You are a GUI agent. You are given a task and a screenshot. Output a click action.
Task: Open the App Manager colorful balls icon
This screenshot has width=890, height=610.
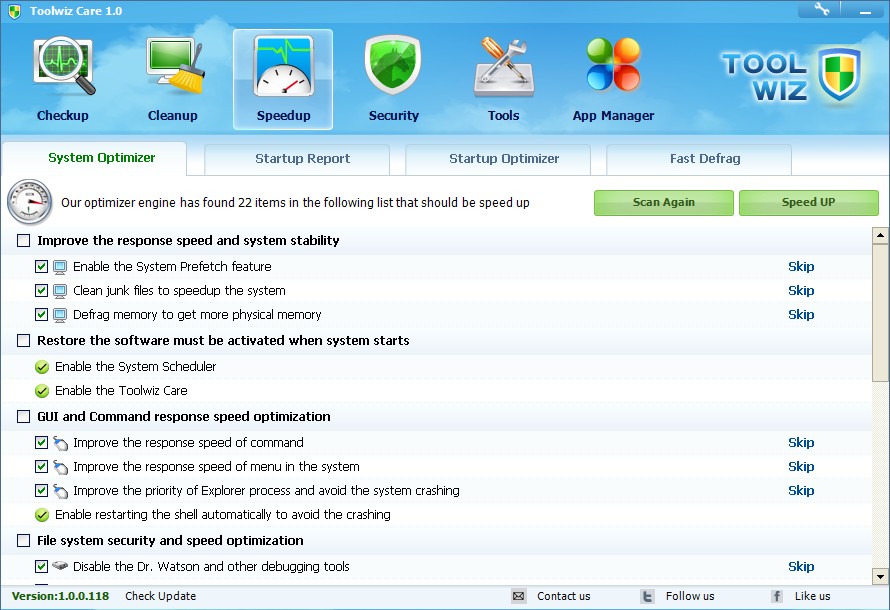click(613, 64)
